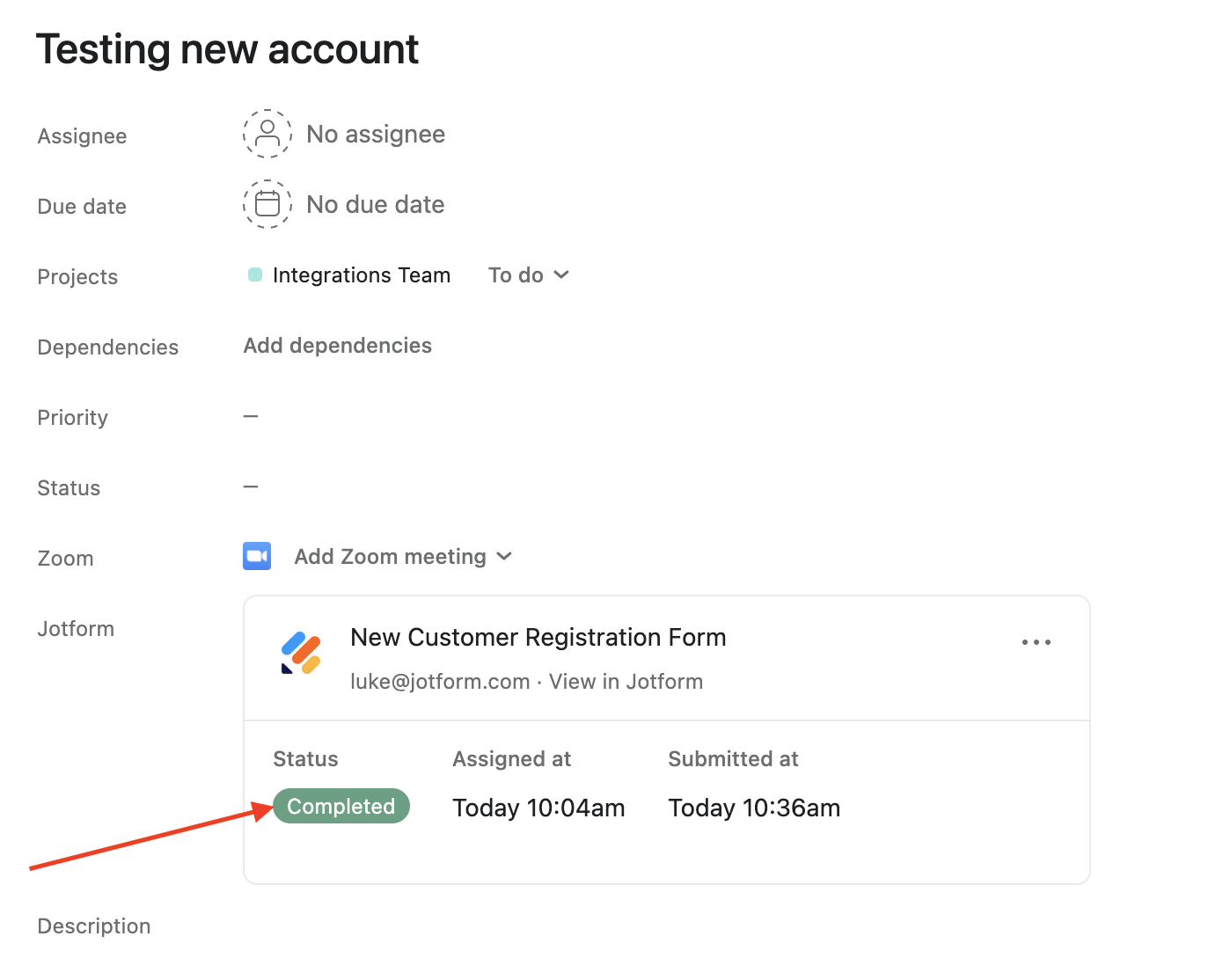
Task: Click Add dependencies
Action: [338, 346]
